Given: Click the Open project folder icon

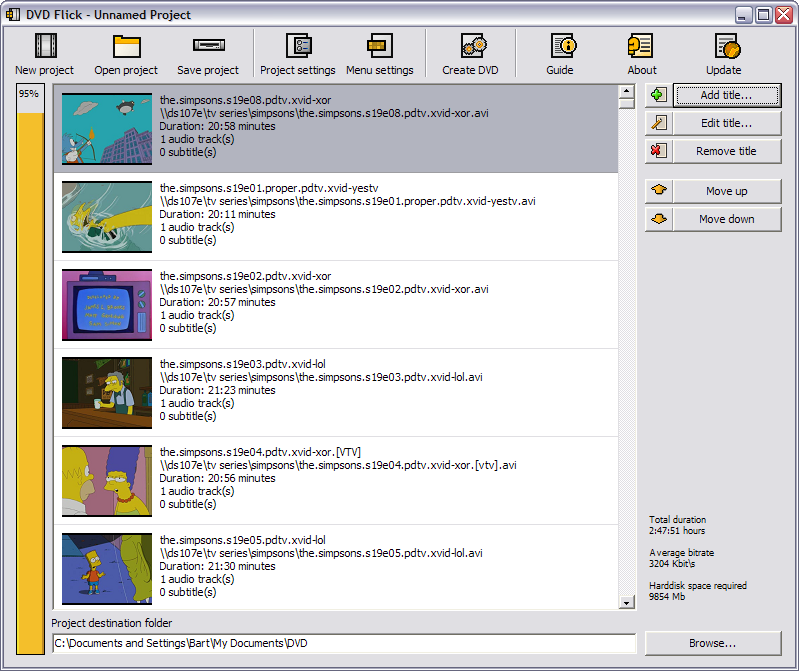Looking at the screenshot, I should click(126, 46).
